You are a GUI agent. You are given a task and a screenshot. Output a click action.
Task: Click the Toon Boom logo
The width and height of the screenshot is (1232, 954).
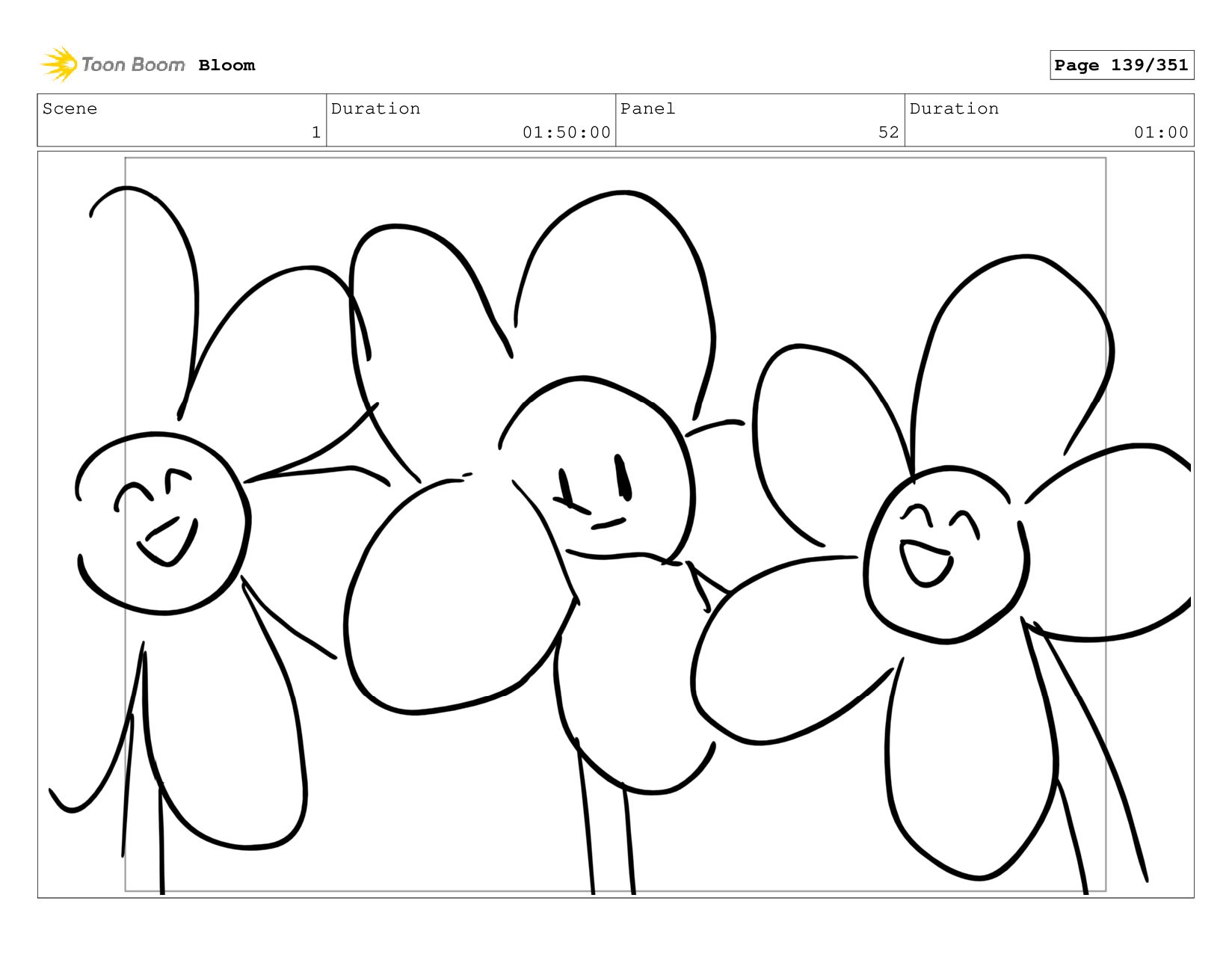[112, 65]
